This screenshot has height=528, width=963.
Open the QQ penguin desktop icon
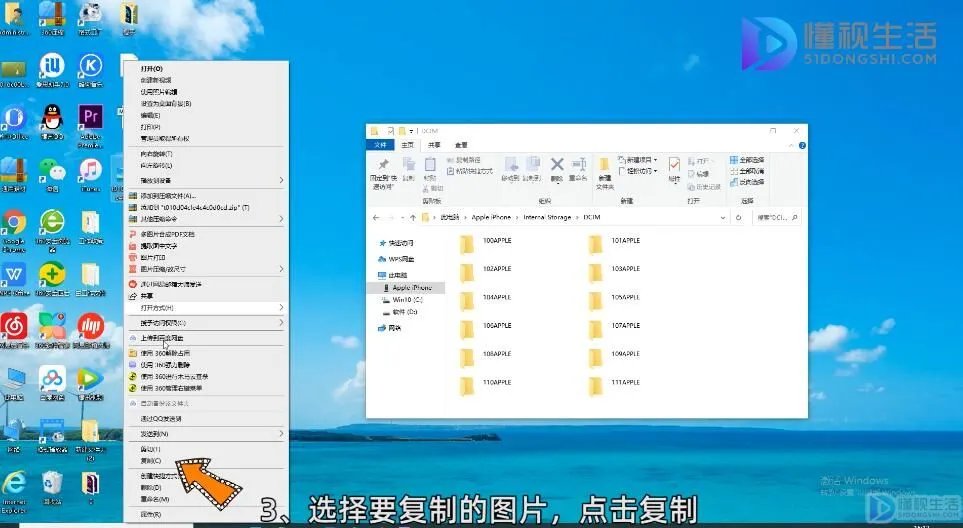coord(52,121)
